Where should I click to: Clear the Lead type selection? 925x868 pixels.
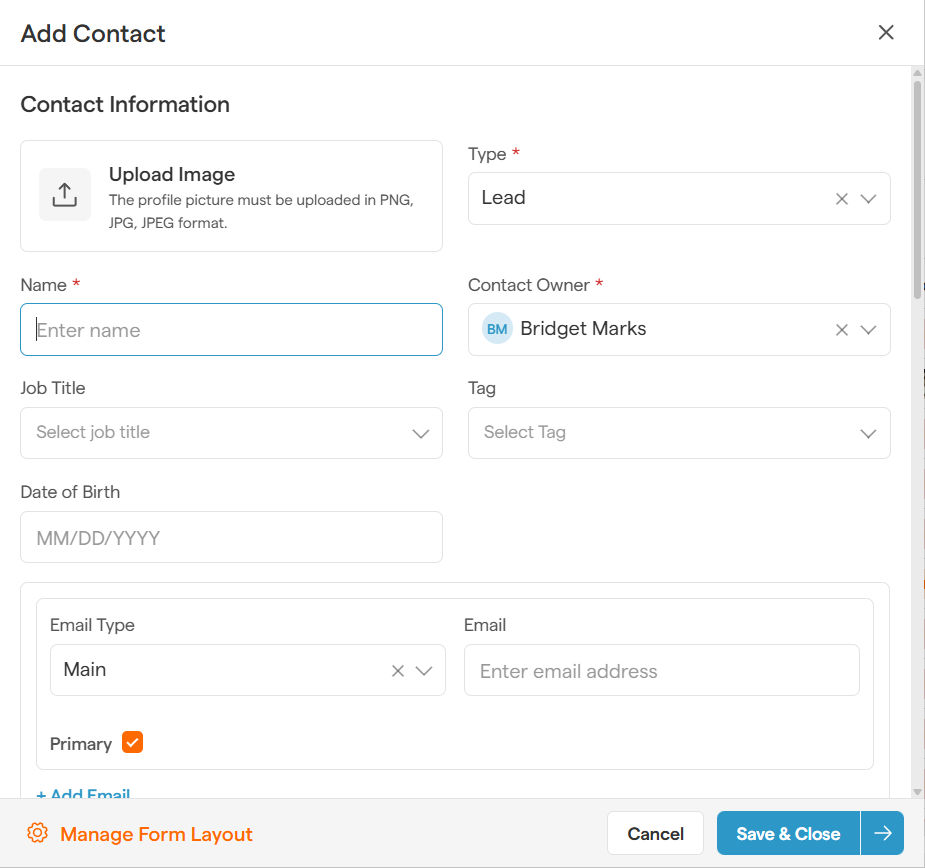[841, 199]
